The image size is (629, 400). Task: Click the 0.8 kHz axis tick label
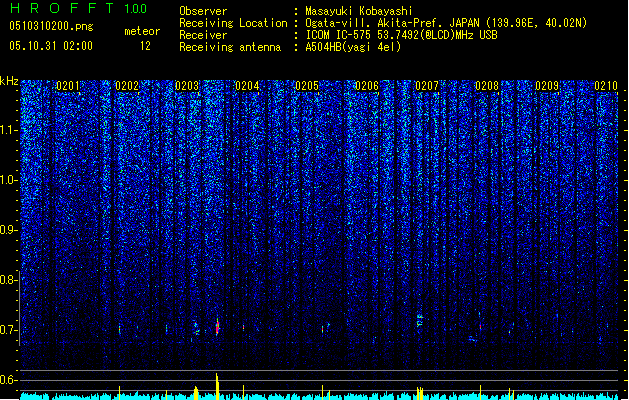(x=8, y=280)
